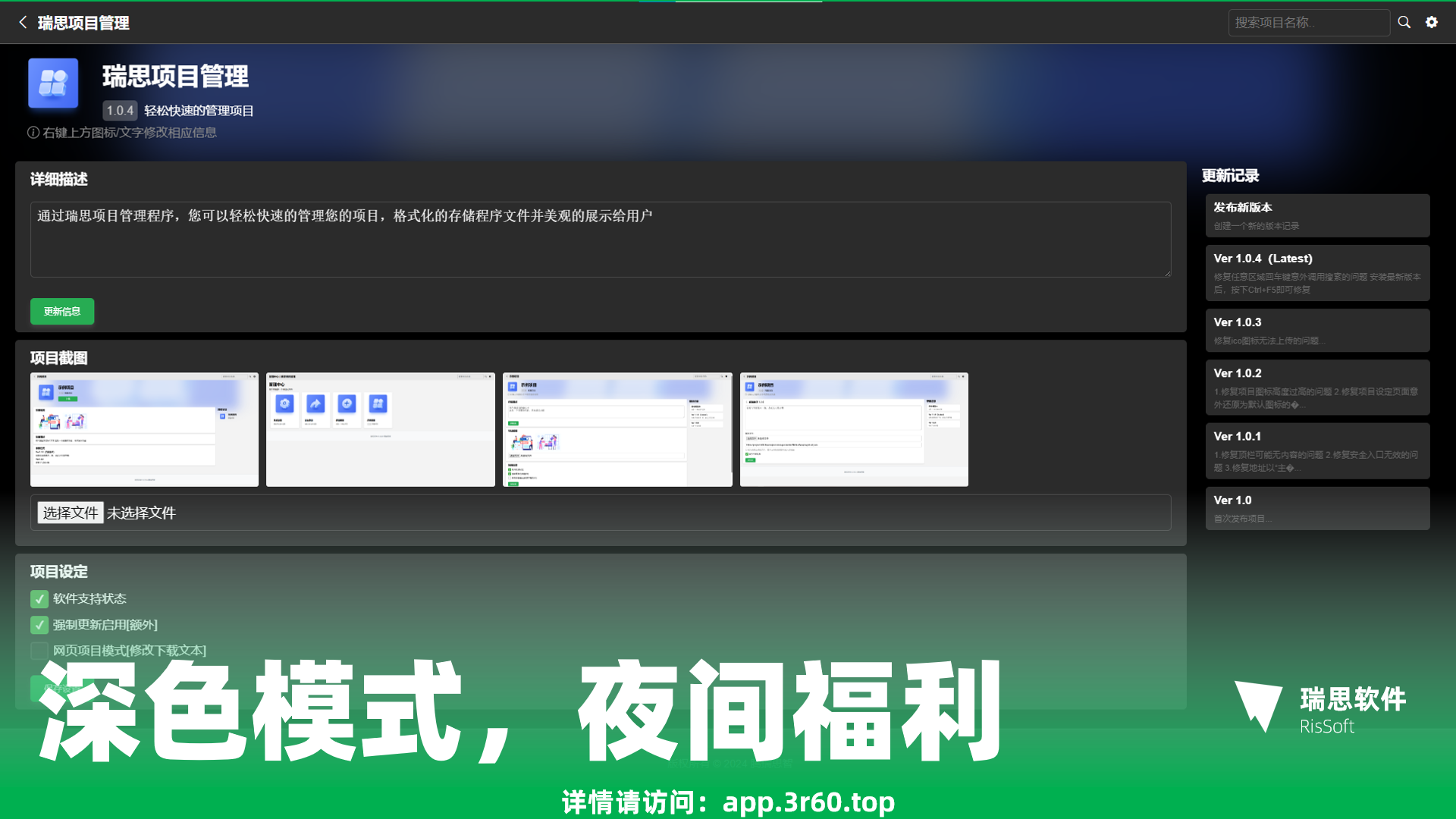Click the 瑞思项目管理 title in top bar
Screen dimensions: 1456x819
coord(83,23)
